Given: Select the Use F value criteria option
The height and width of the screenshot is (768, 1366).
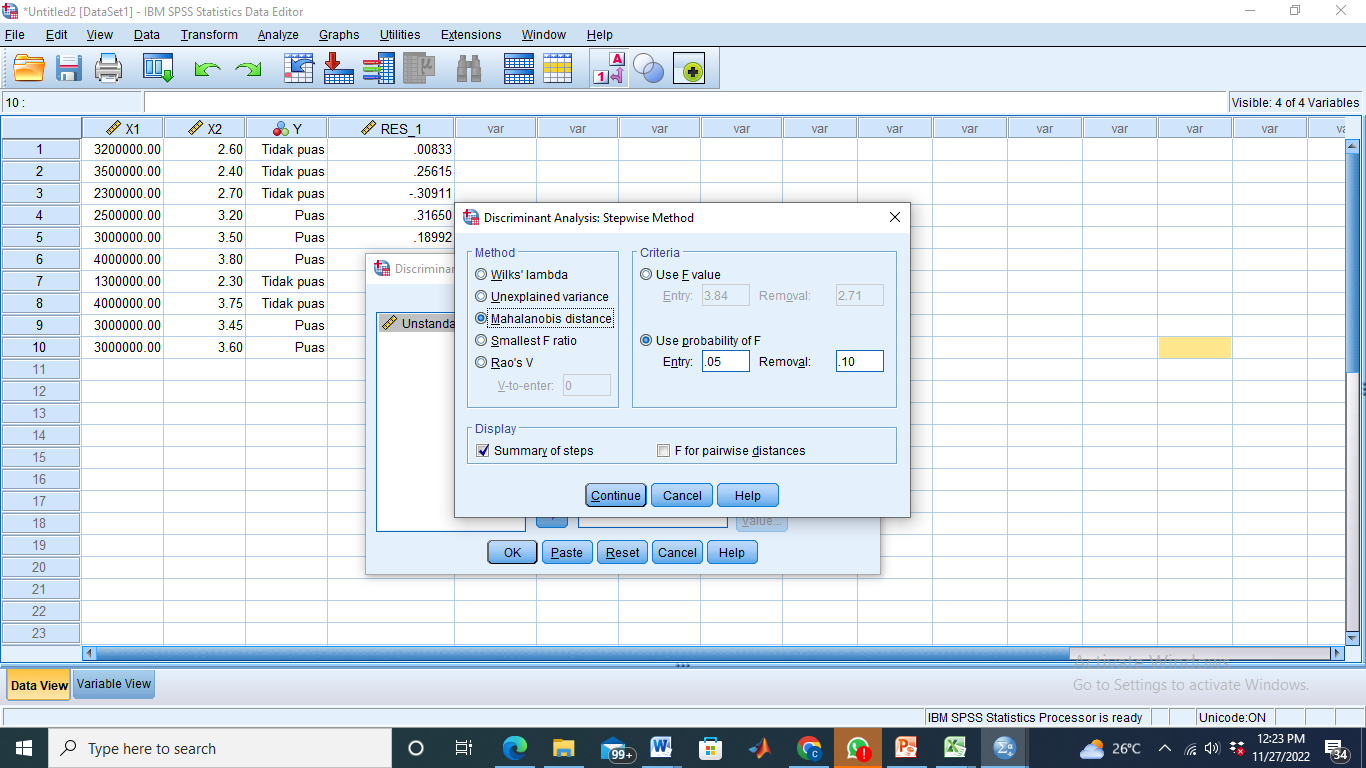Looking at the screenshot, I should click(646, 275).
